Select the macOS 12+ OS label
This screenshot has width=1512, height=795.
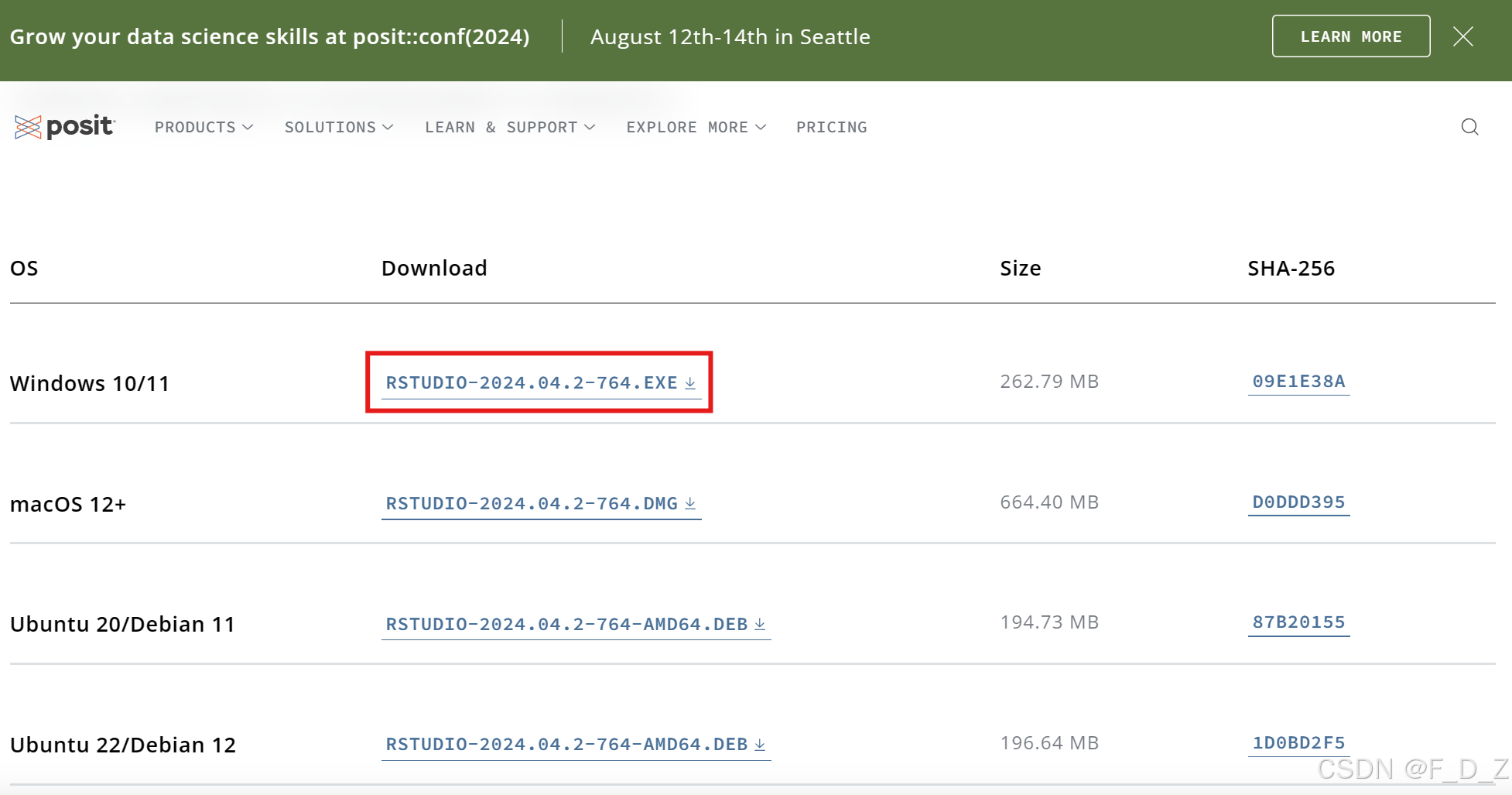(68, 504)
